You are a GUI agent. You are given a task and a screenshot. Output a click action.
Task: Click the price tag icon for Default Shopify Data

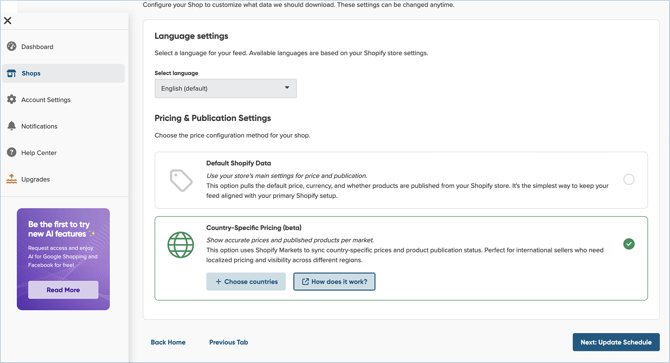[181, 180]
